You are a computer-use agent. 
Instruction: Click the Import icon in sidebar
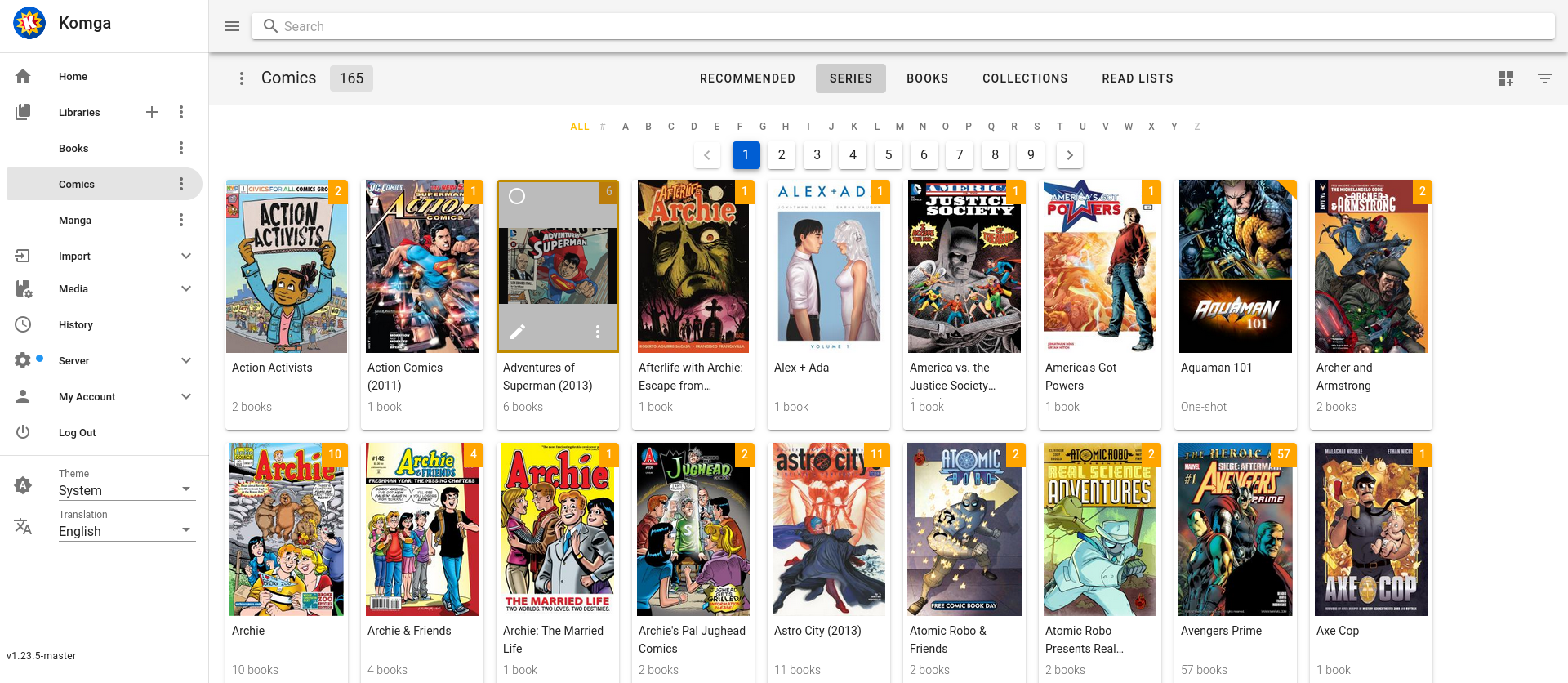pyautogui.click(x=23, y=256)
